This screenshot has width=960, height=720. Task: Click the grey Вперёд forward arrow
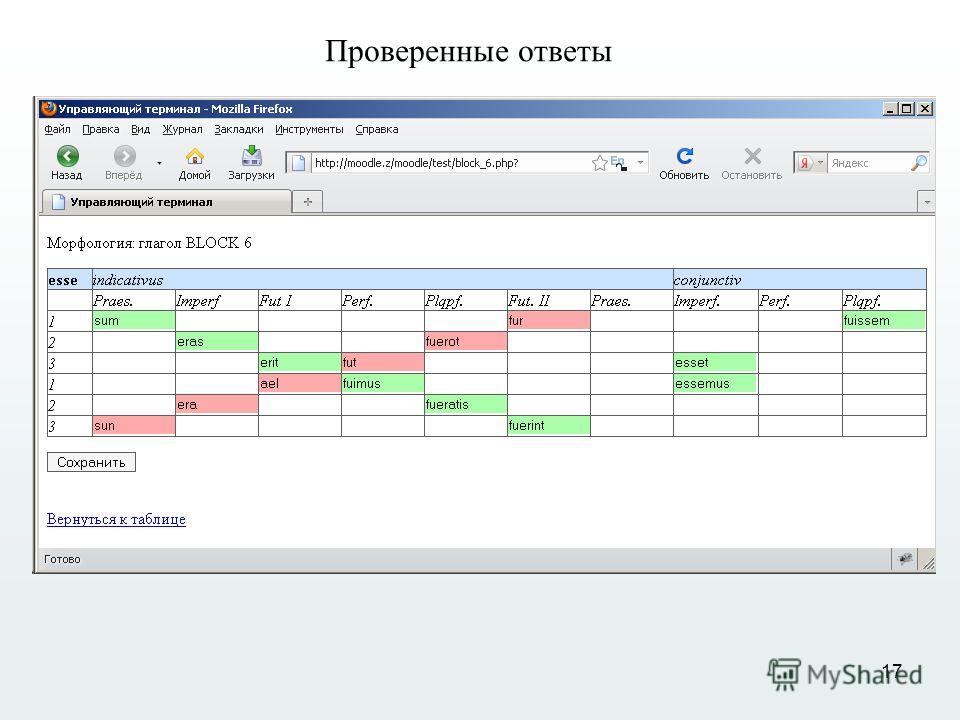(125, 156)
